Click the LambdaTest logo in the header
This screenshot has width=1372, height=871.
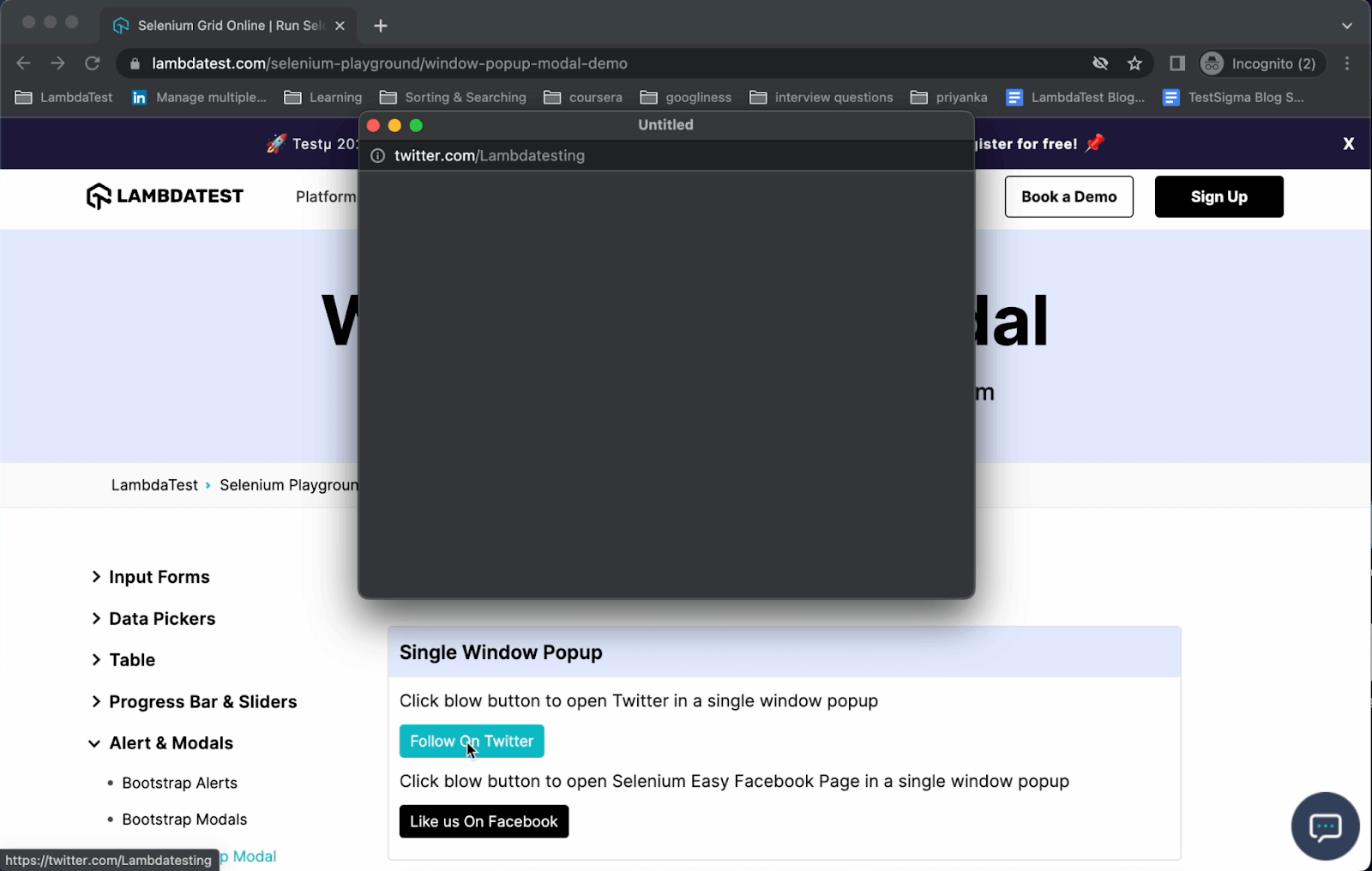pos(165,196)
